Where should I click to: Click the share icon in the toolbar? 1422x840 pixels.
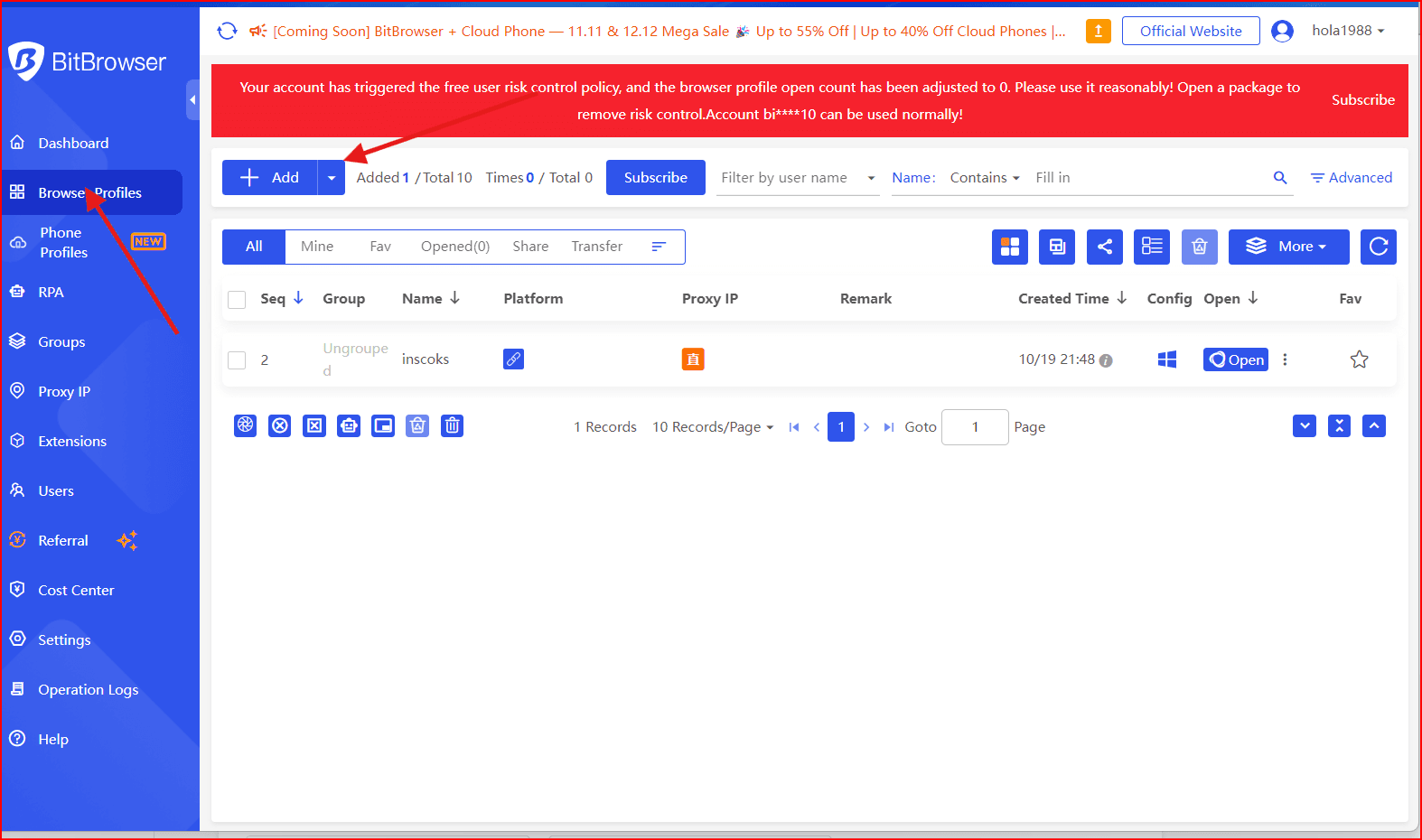click(1104, 247)
